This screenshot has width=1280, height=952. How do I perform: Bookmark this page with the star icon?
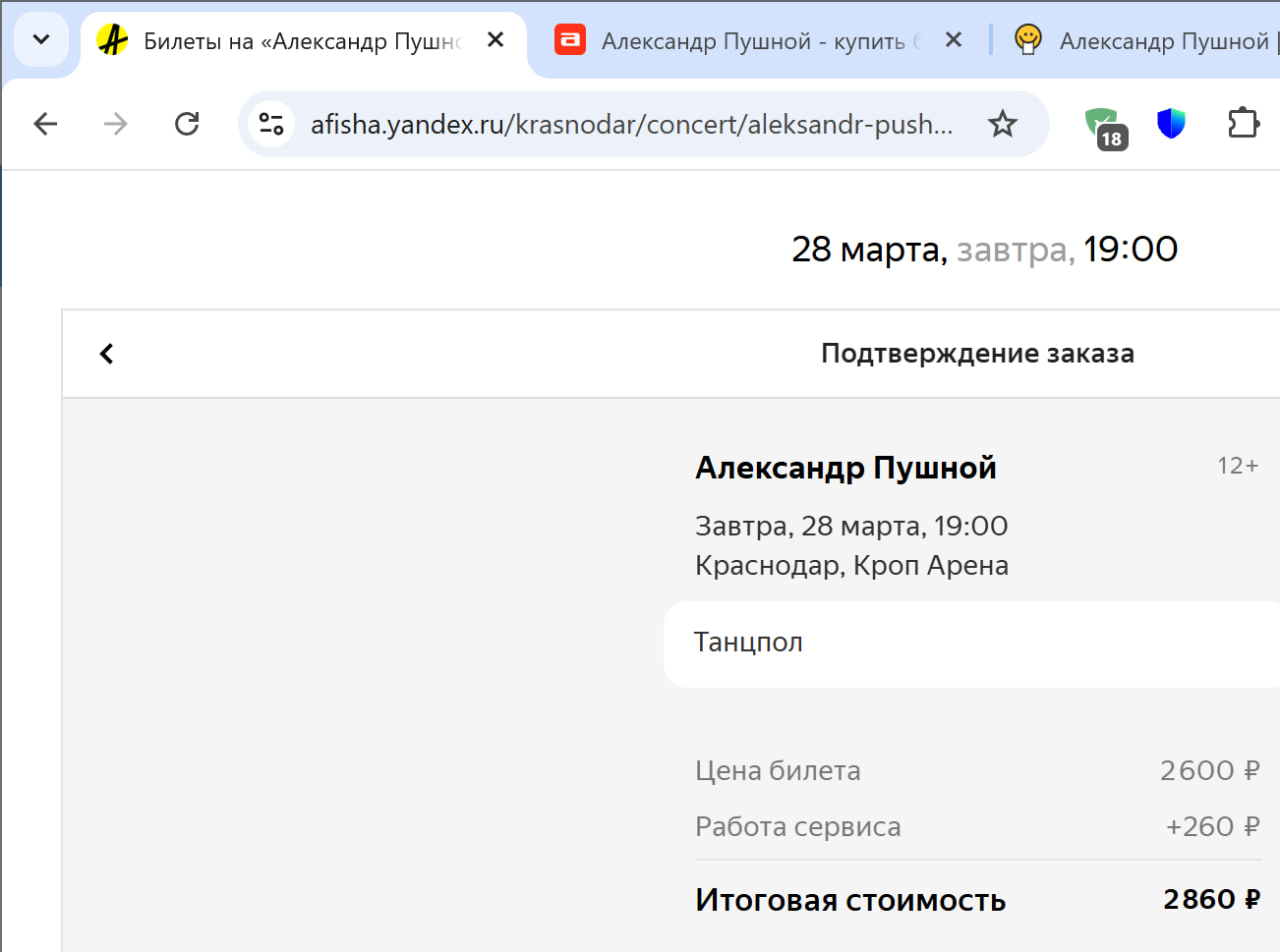click(1001, 124)
